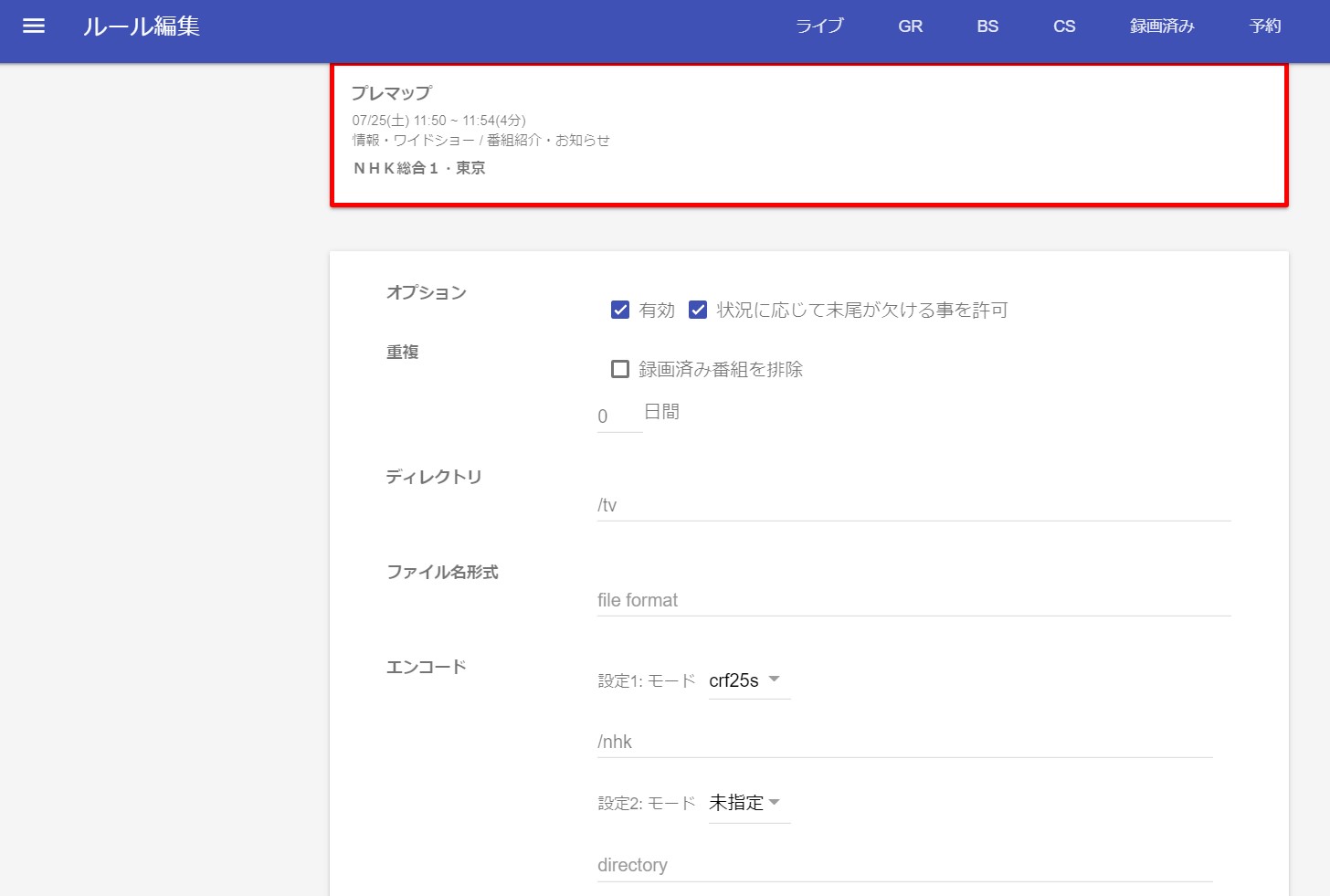The width and height of the screenshot is (1330, 896).
Task: Select the CS tab in header
Action: point(1063,26)
